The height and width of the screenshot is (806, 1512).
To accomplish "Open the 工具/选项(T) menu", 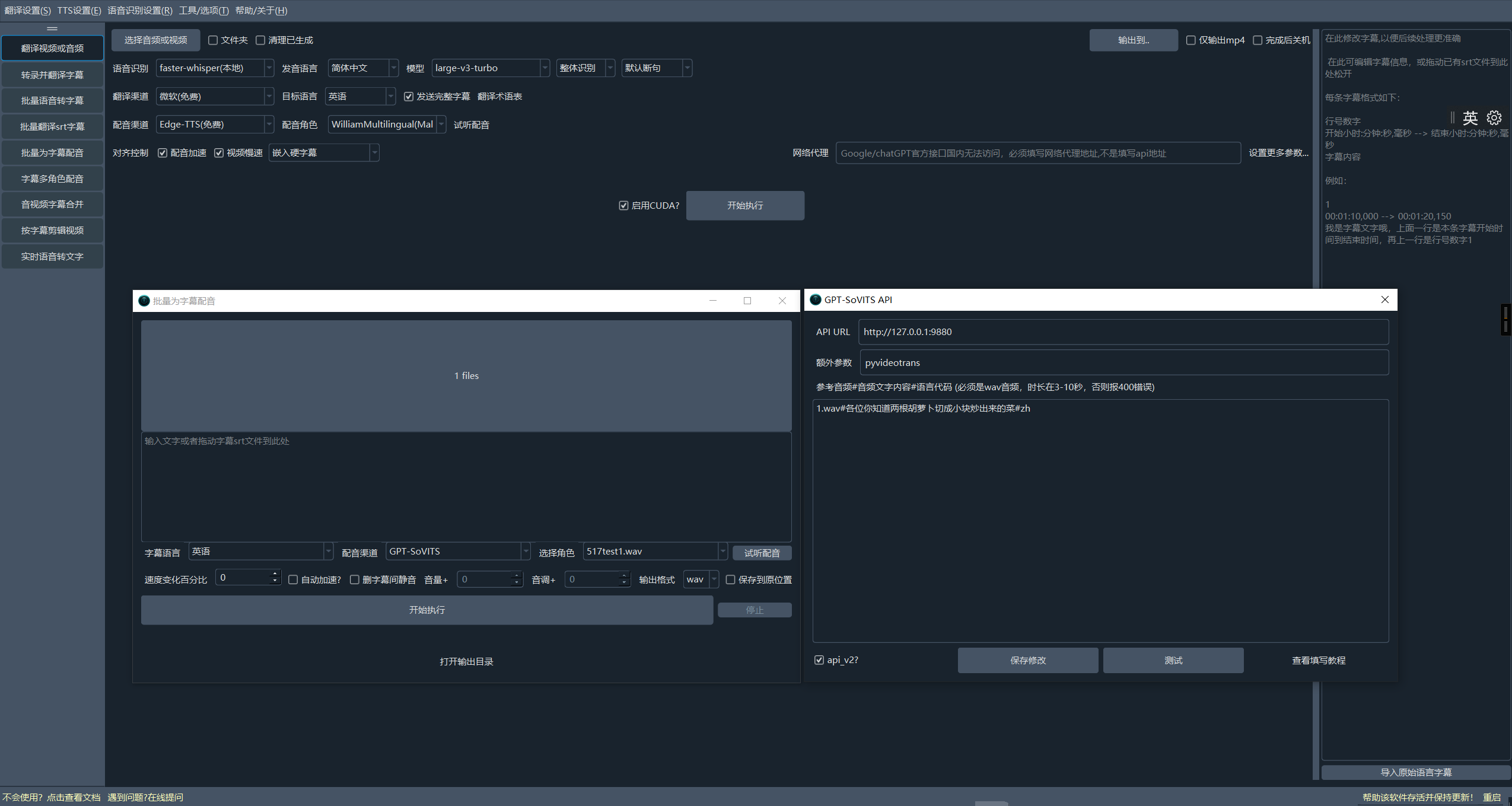I will [203, 10].
